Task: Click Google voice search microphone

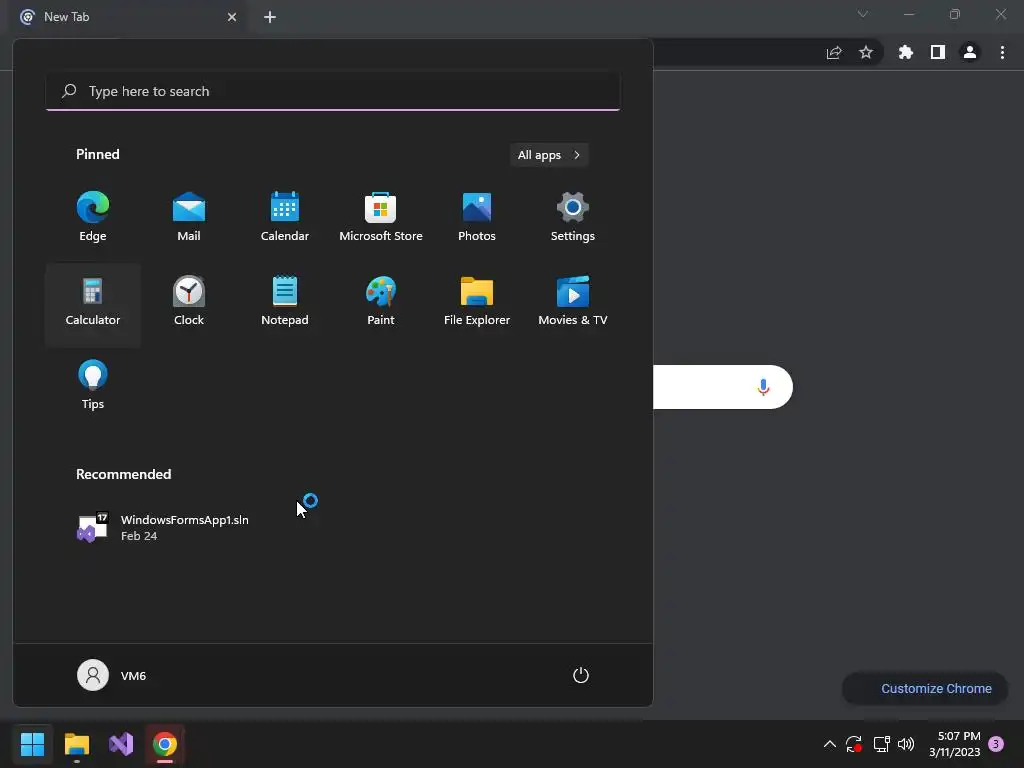Action: coord(763,387)
